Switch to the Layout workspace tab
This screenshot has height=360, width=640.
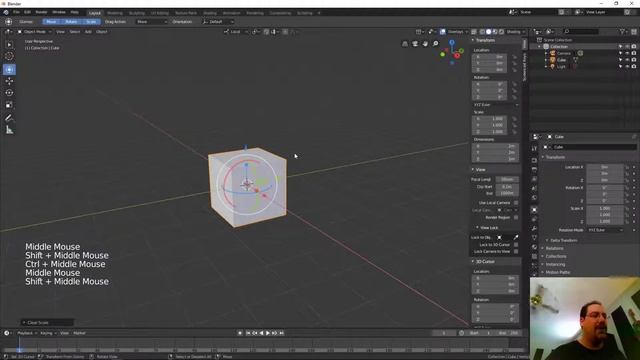pyautogui.click(x=95, y=13)
